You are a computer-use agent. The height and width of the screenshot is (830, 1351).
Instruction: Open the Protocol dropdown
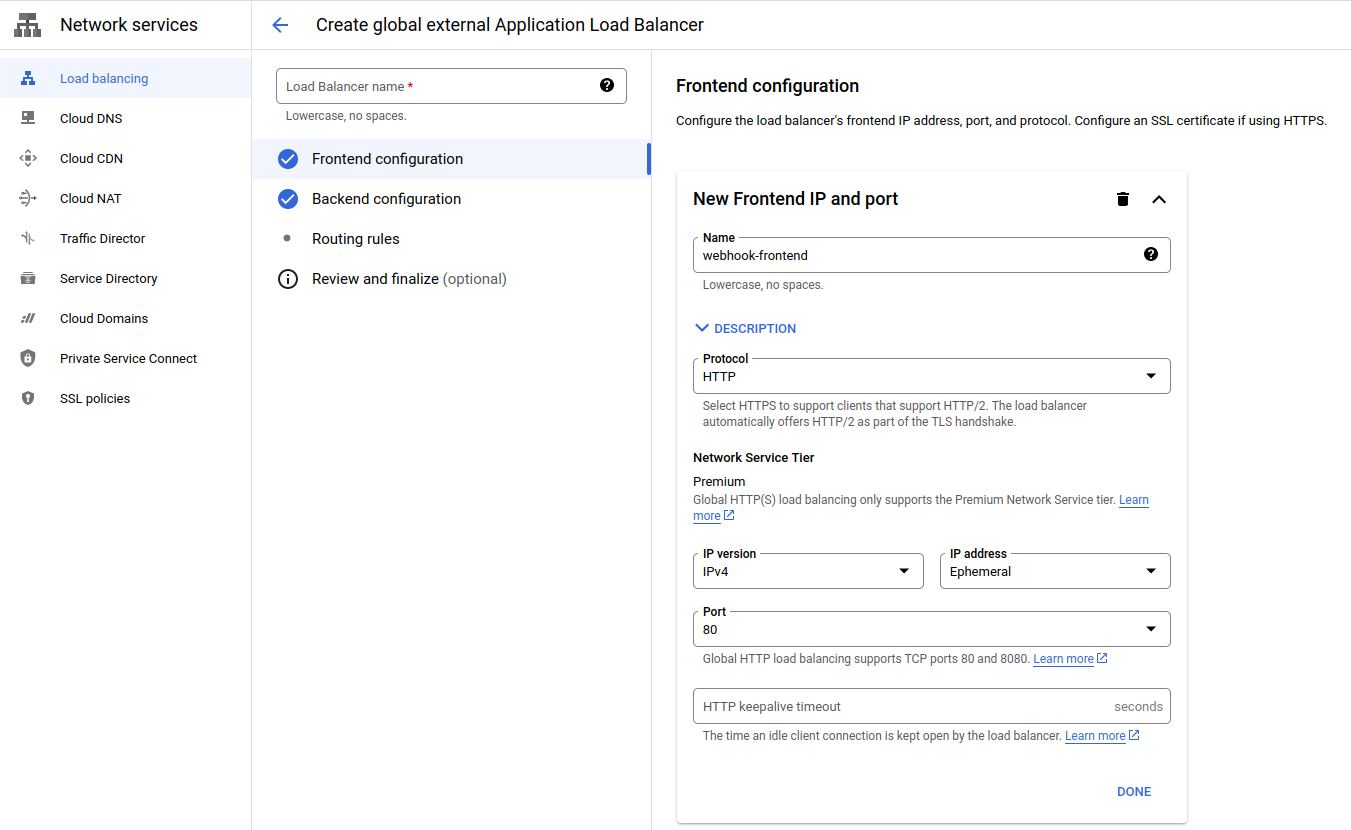[x=931, y=376]
